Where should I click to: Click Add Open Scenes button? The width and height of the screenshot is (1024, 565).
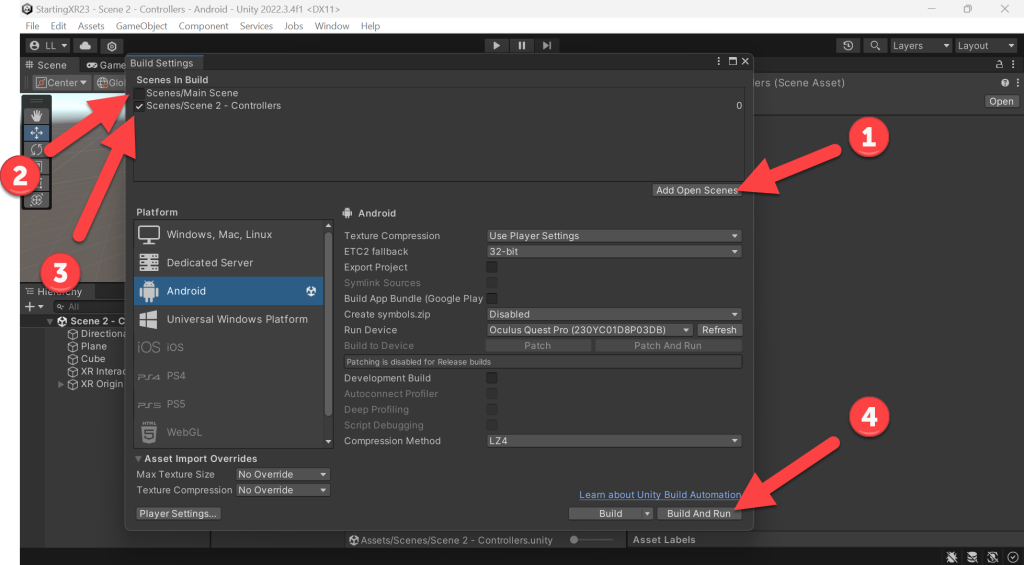tap(697, 190)
